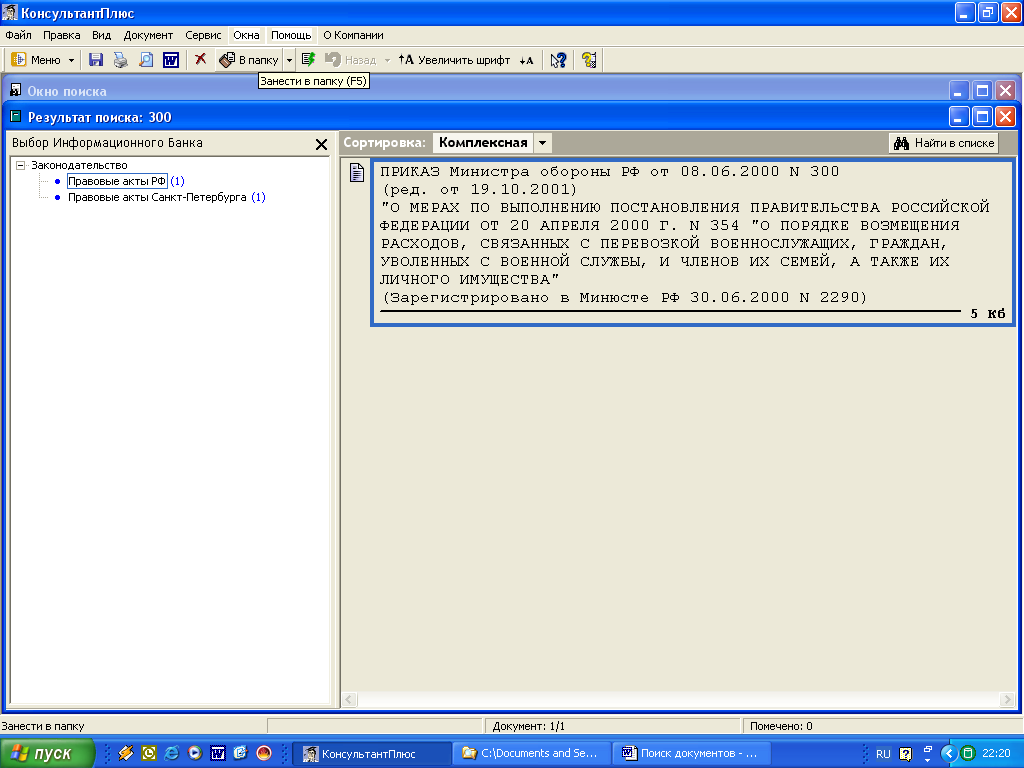Click the left arrow of horizontal scrollbar
Screen dimensions: 1024x768
tap(349, 699)
